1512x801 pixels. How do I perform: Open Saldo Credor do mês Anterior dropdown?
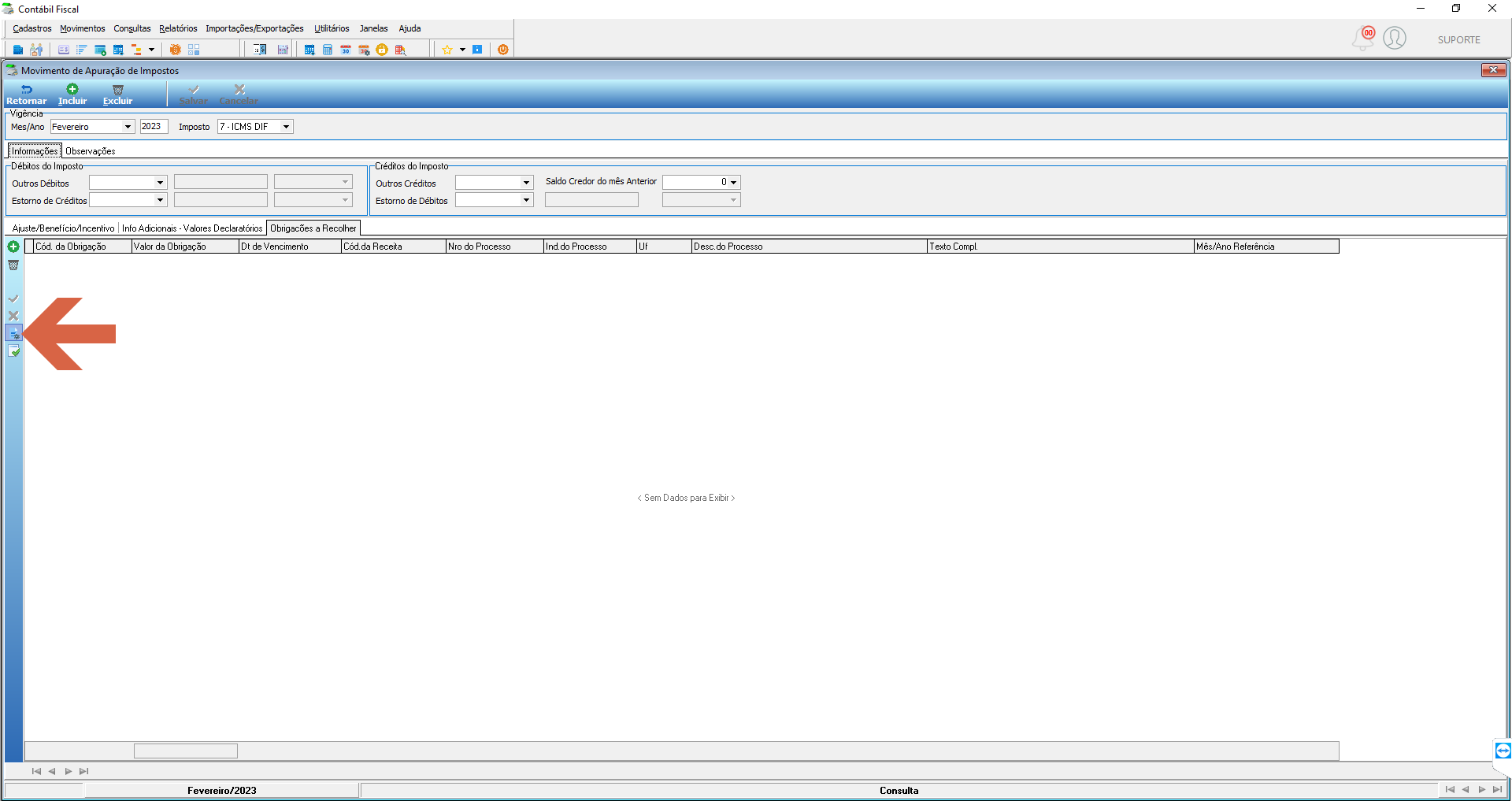733,182
